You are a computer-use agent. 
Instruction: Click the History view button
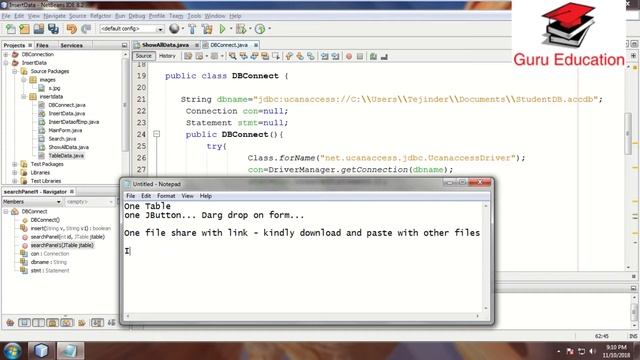tap(167, 56)
